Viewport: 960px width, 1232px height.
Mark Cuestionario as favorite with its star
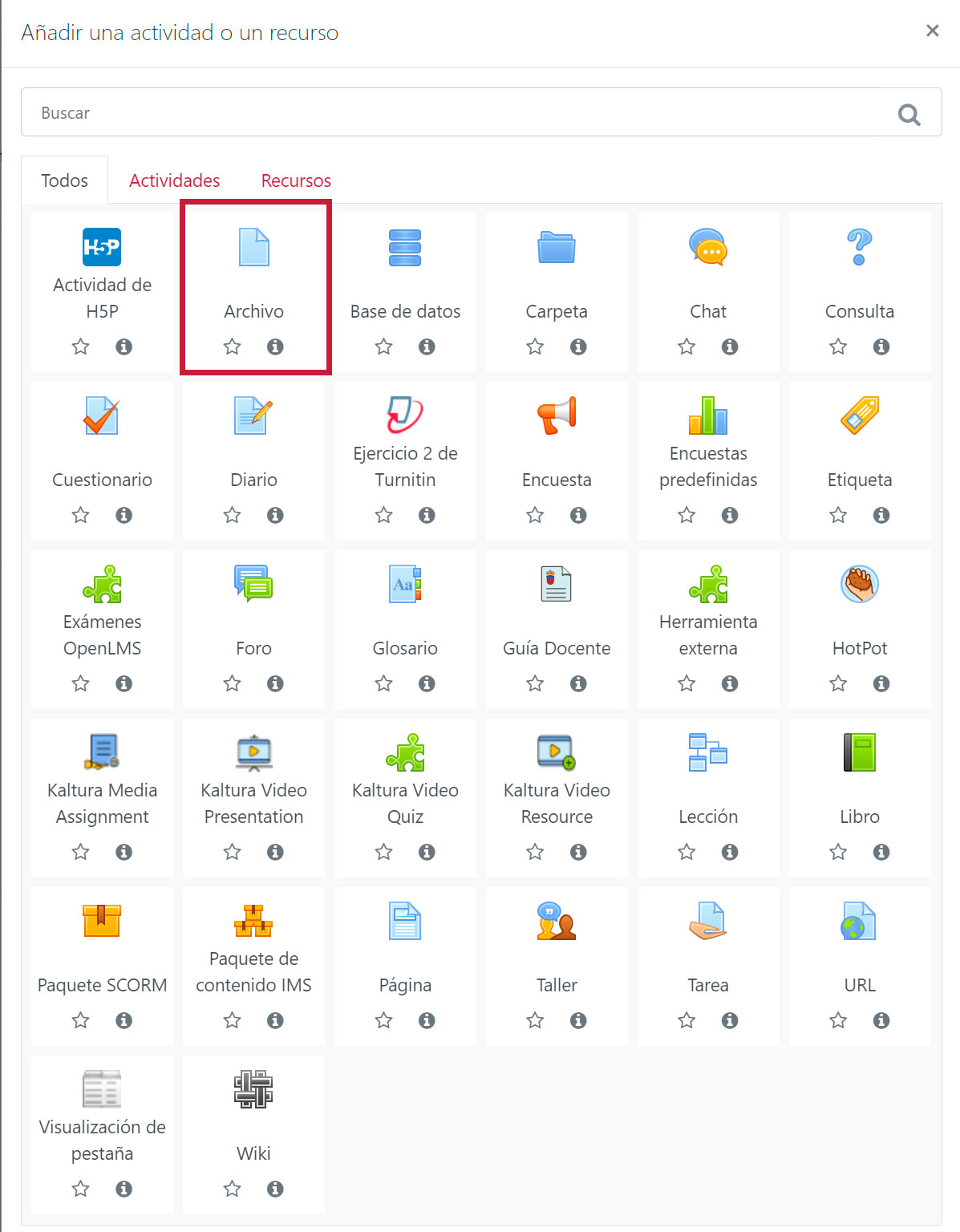[80, 515]
